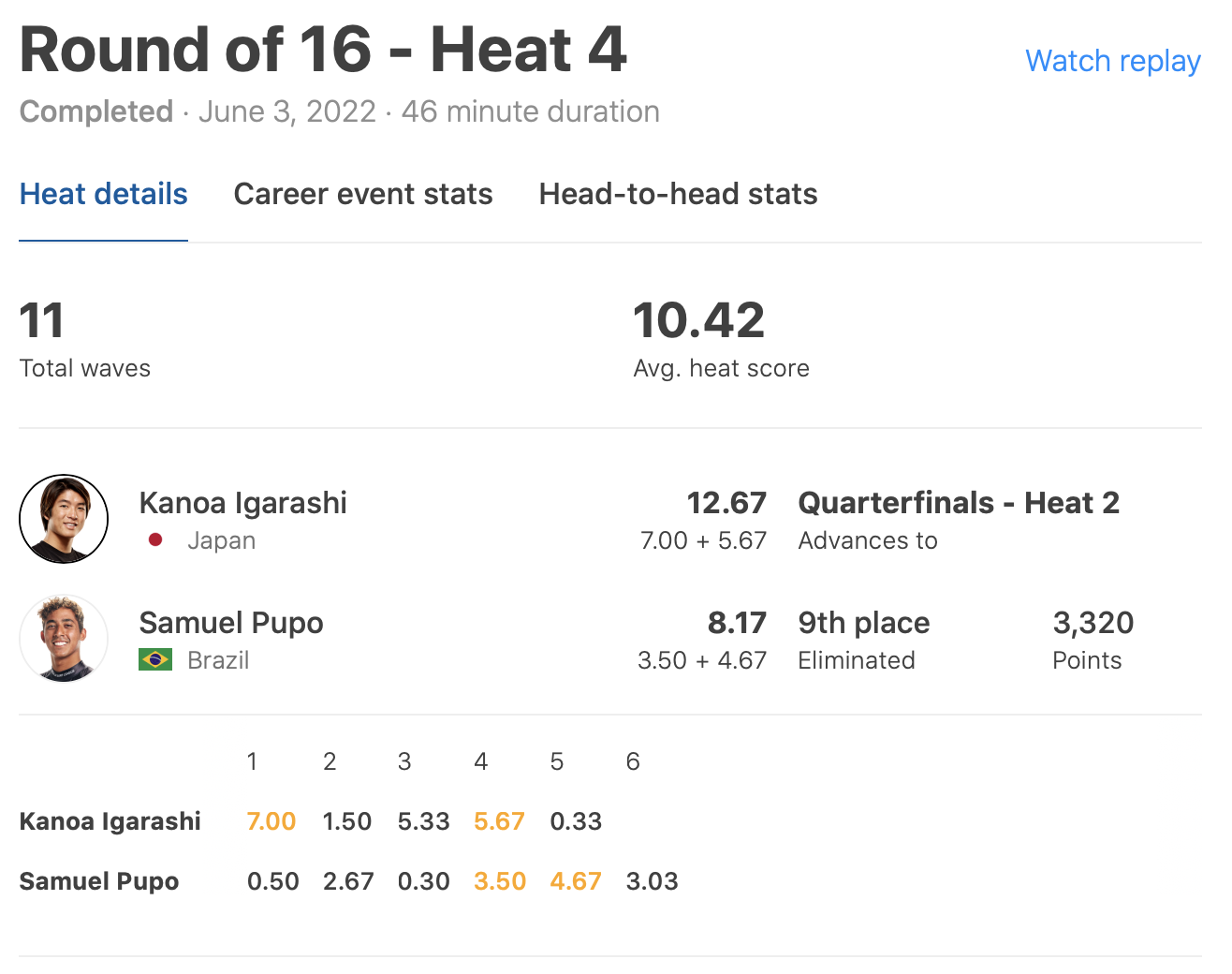Select Pupo's highlighted 4.67 wave score

576,881
